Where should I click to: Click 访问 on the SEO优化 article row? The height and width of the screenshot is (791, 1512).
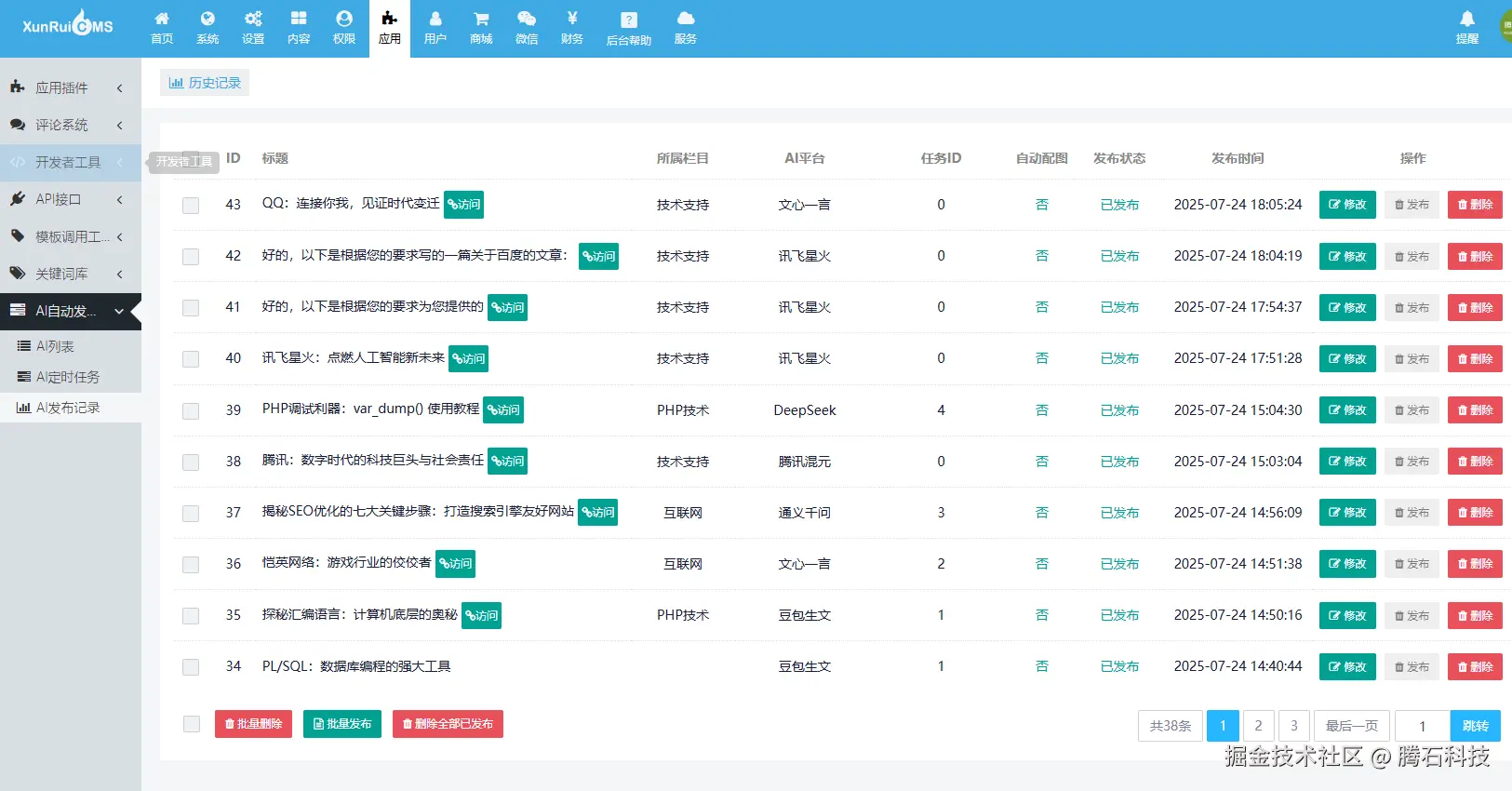tap(598, 512)
